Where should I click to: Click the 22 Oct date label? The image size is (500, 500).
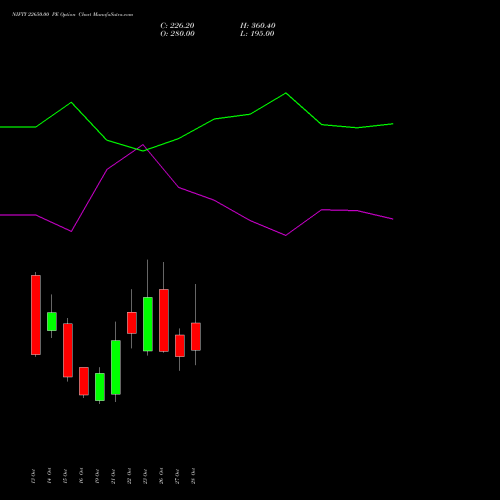[x=129, y=476]
